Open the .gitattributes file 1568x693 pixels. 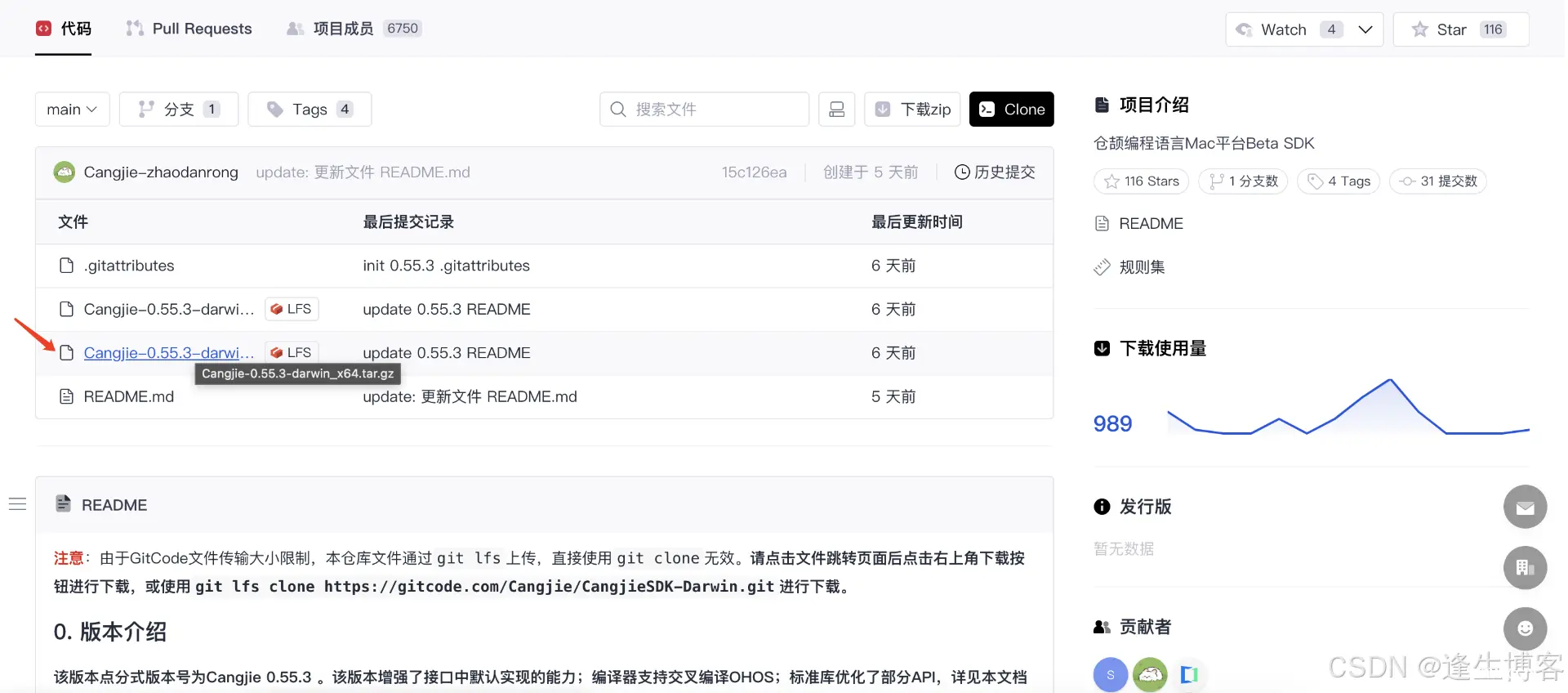tap(129, 266)
